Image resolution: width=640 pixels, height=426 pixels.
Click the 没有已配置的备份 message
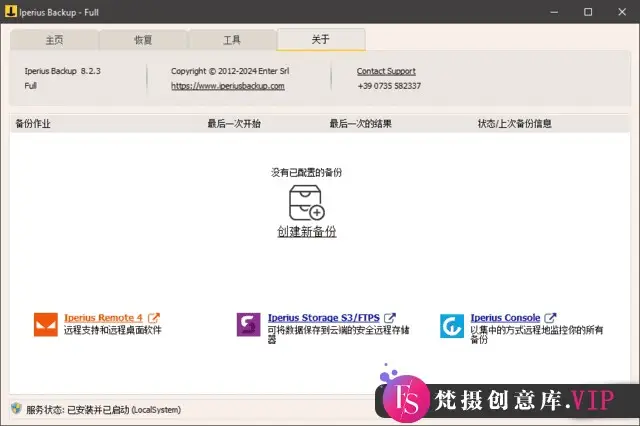[307, 173]
